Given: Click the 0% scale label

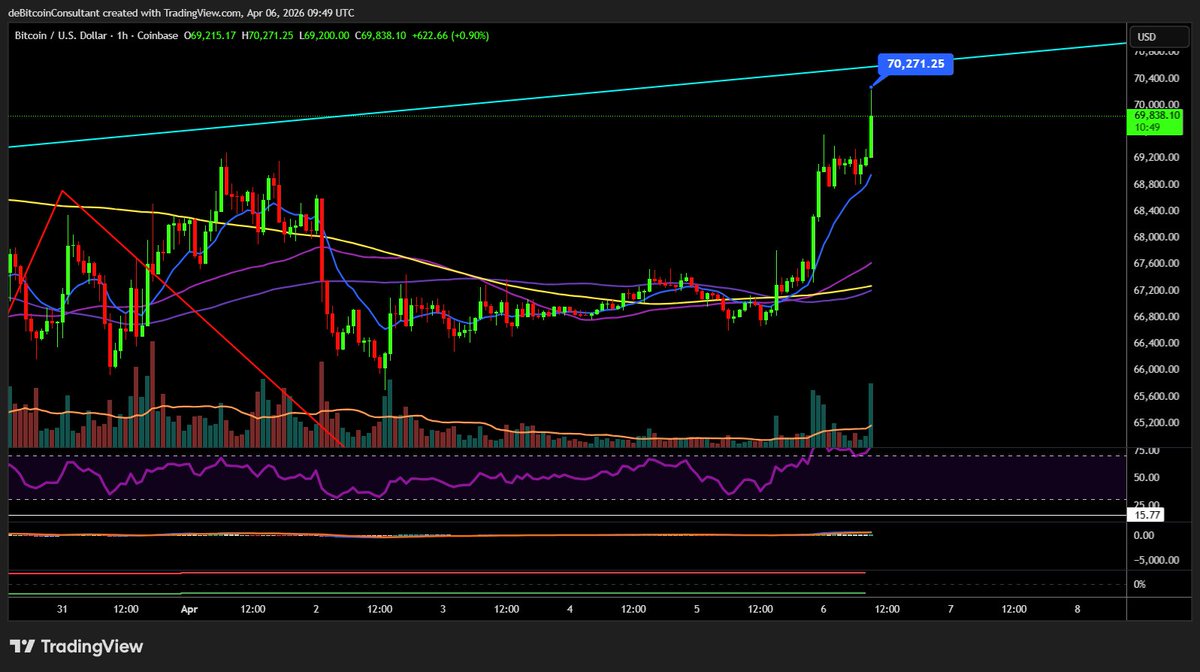Looking at the screenshot, I should (x=1140, y=583).
